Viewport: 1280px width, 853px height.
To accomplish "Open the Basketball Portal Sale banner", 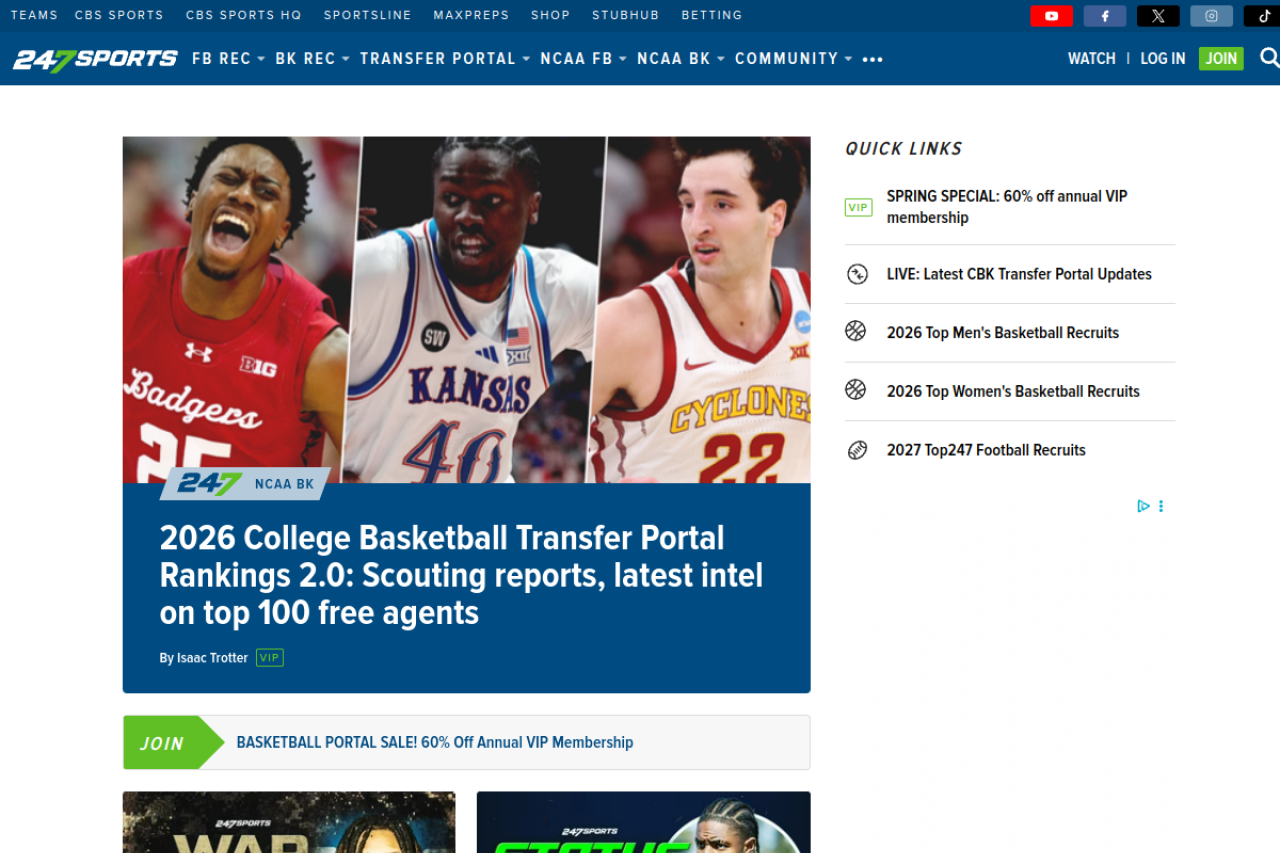I will [x=434, y=742].
